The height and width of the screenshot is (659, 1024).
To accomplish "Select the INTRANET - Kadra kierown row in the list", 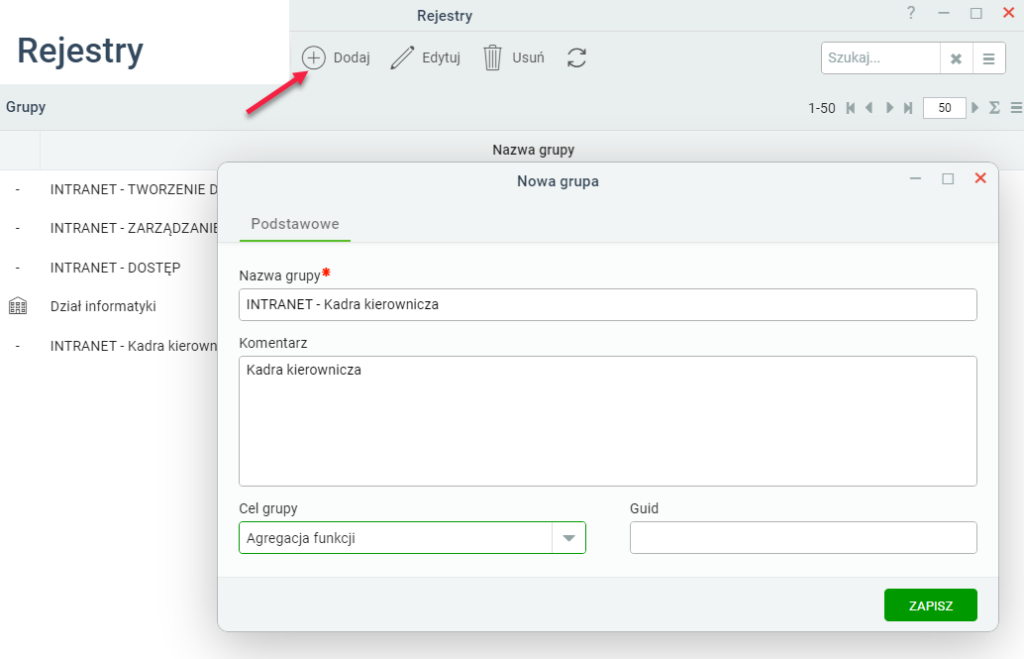I will tap(110, 346).
